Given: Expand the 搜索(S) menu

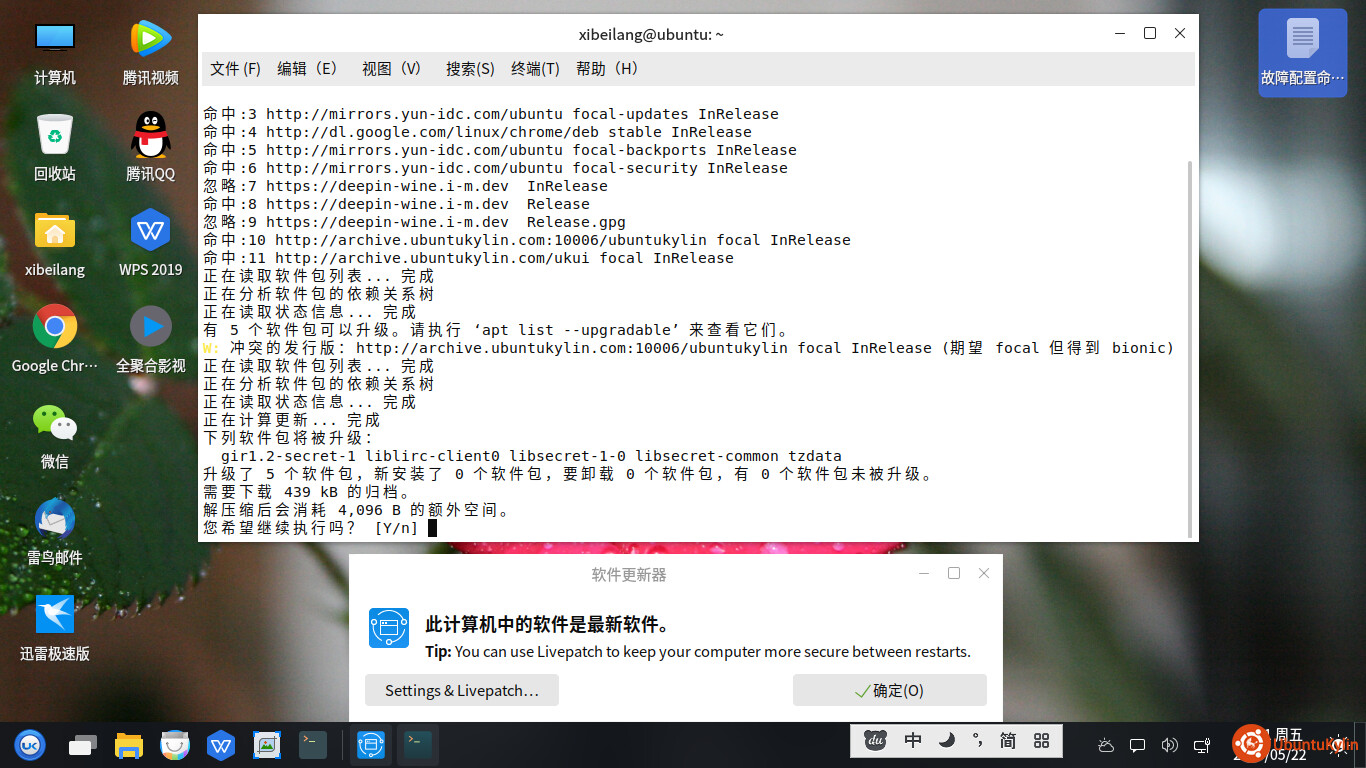Looking at the screenshot, I should 470,69.
